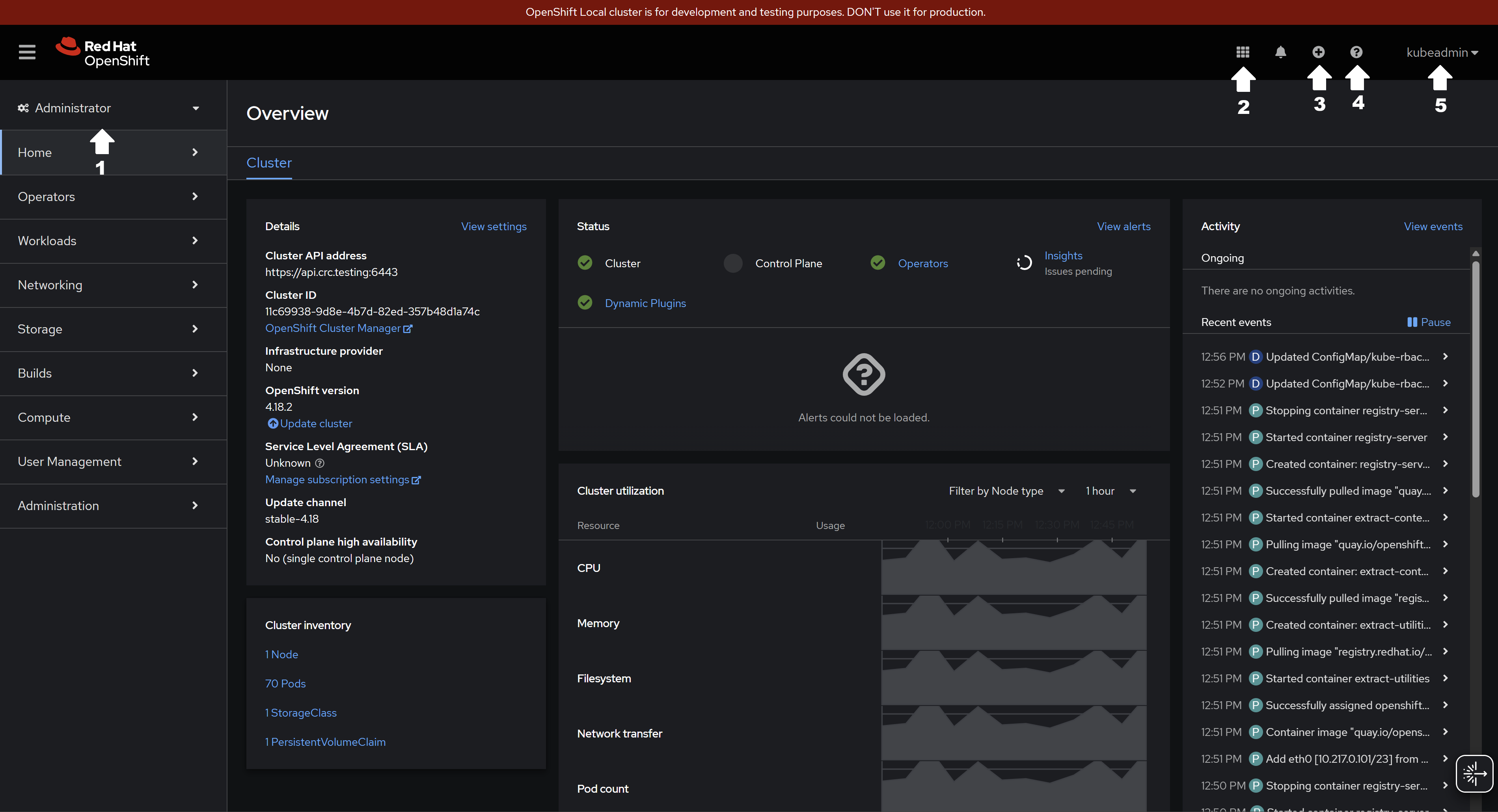
Task: Pause the recent events stream
Action: pyautogui.click(x=1428, y=322)
